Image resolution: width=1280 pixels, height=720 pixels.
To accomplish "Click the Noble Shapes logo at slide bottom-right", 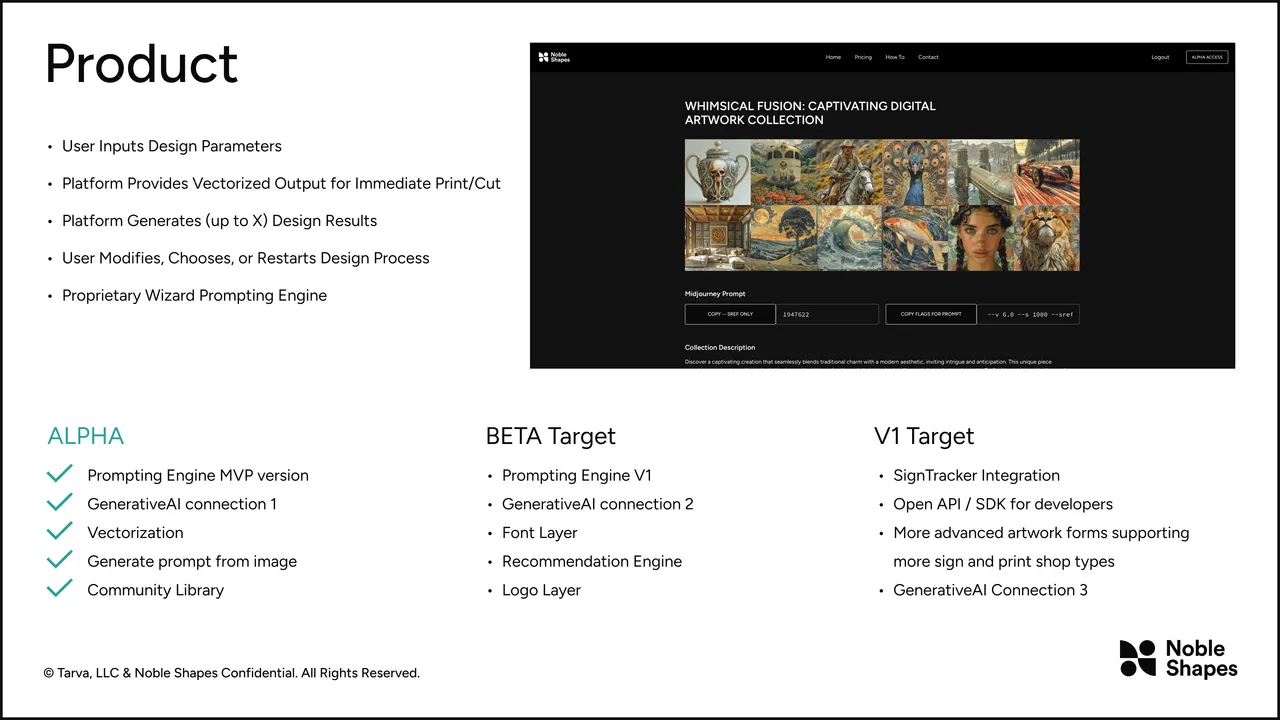I will (1178, 659).
